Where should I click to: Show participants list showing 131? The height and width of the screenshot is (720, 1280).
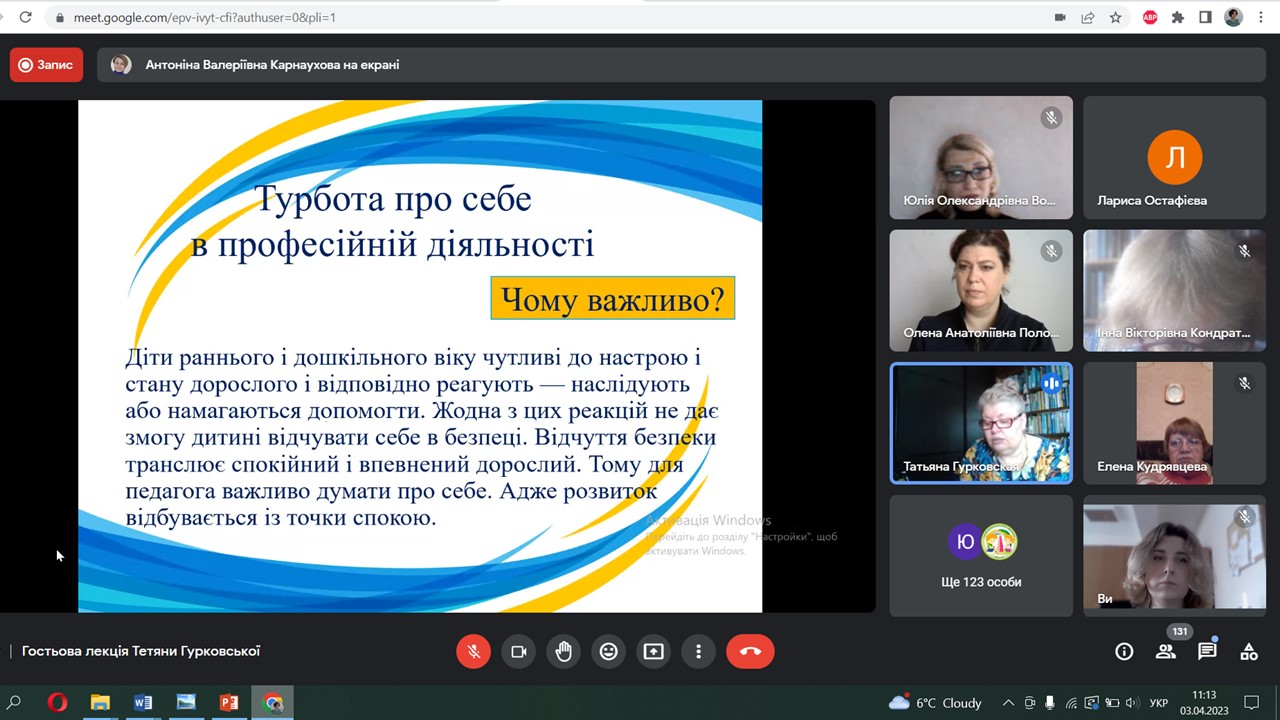coord(1166,651)
